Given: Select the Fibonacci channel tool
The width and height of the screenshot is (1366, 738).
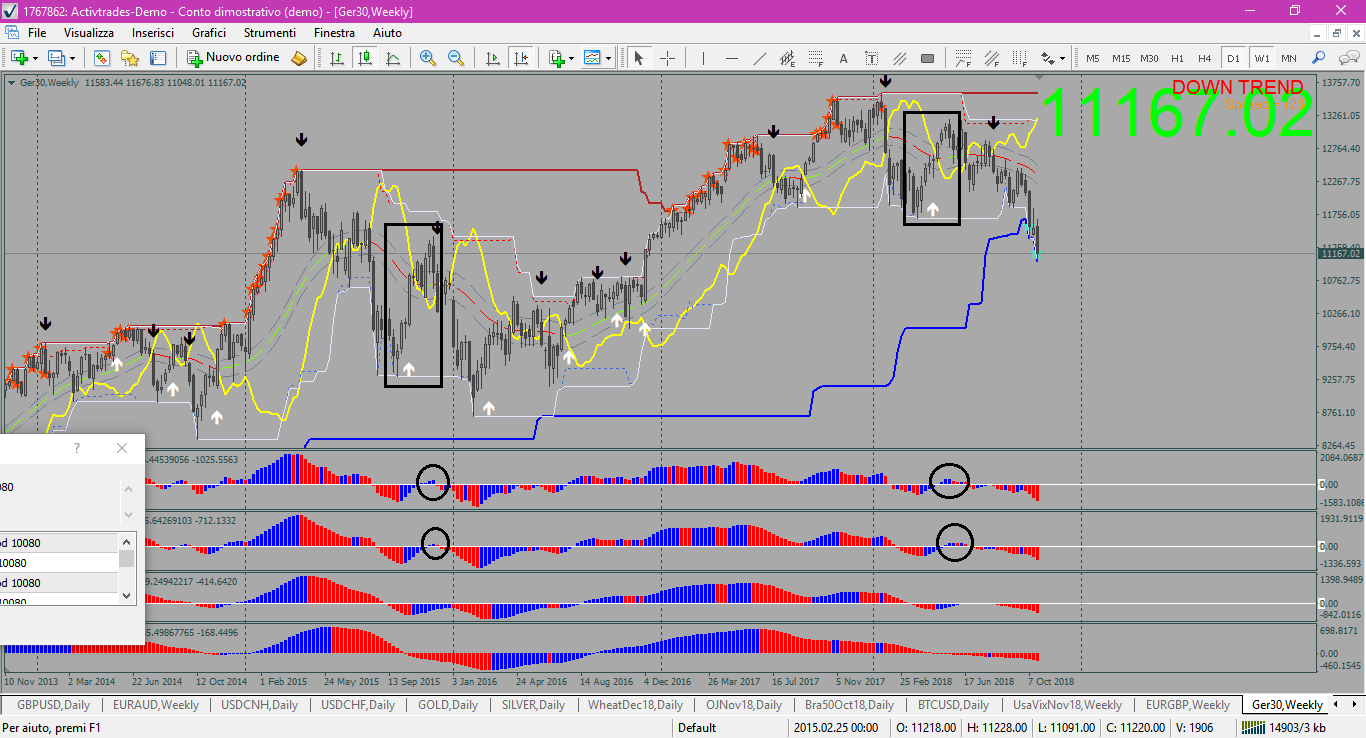Looking at the screenshot, I should tap(991, 58).
